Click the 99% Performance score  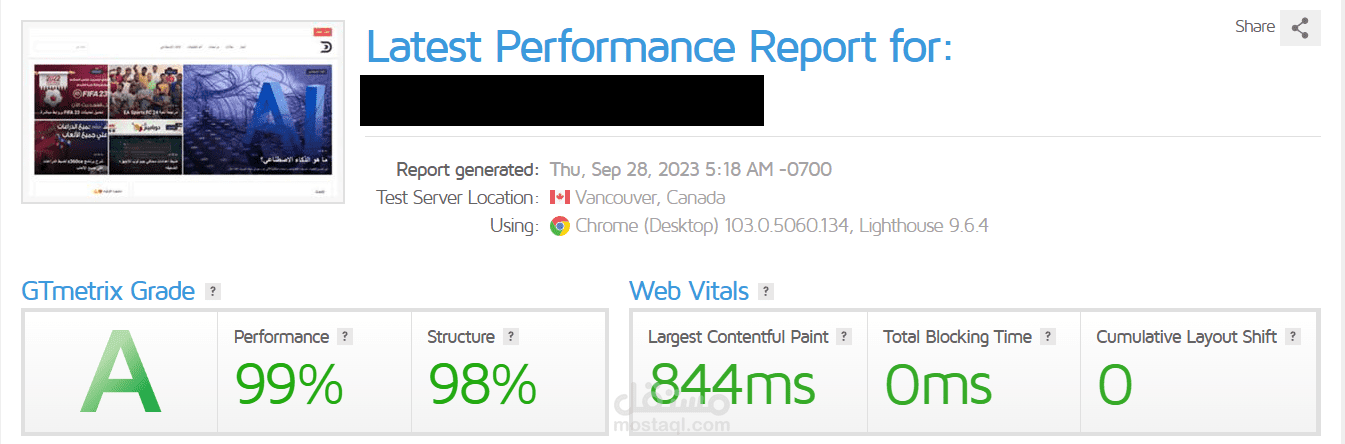pos(289,385)
